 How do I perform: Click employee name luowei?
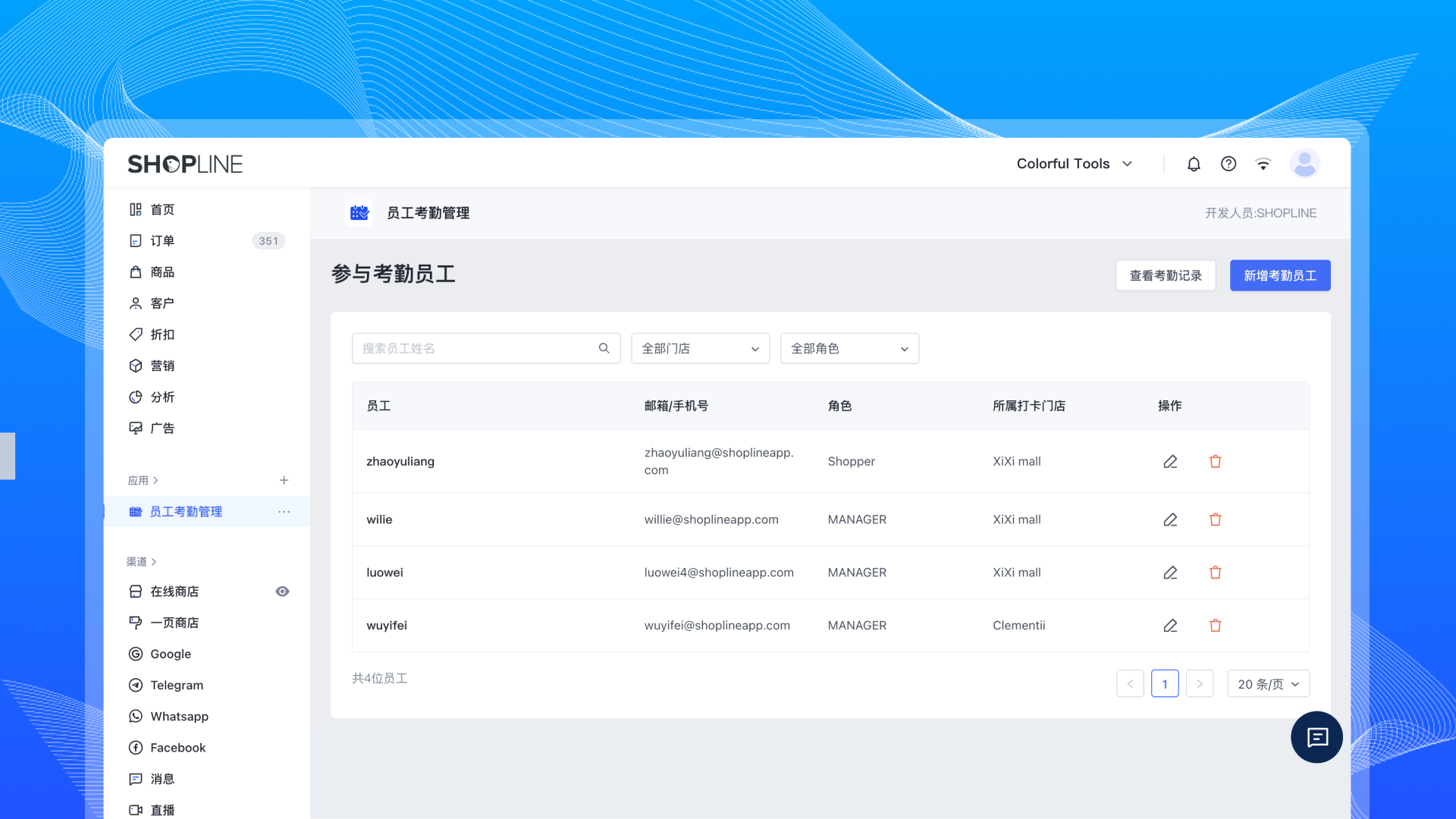click(x=384, y=573)
